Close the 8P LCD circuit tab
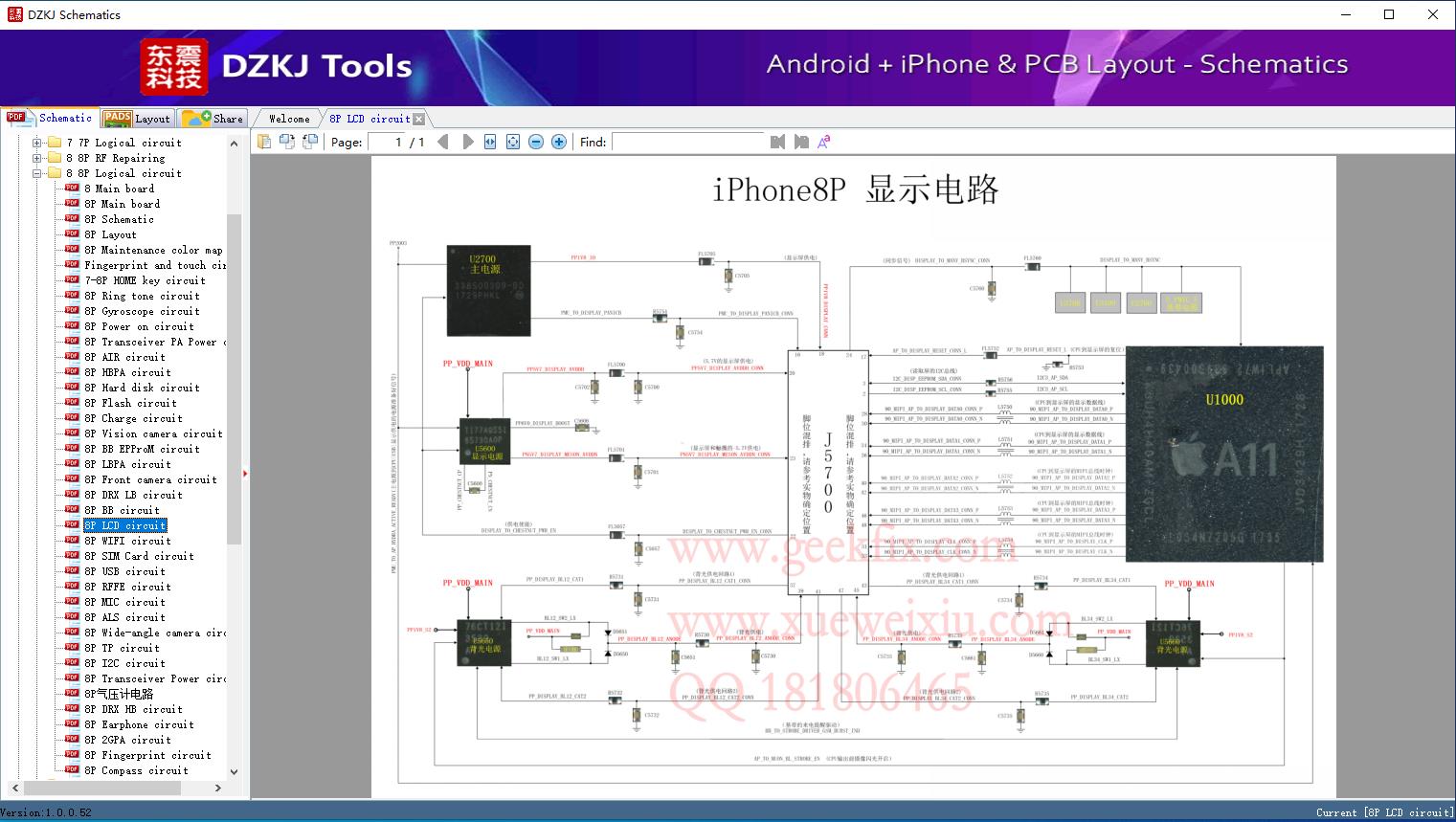1456x822 pixels. point(419,119)
